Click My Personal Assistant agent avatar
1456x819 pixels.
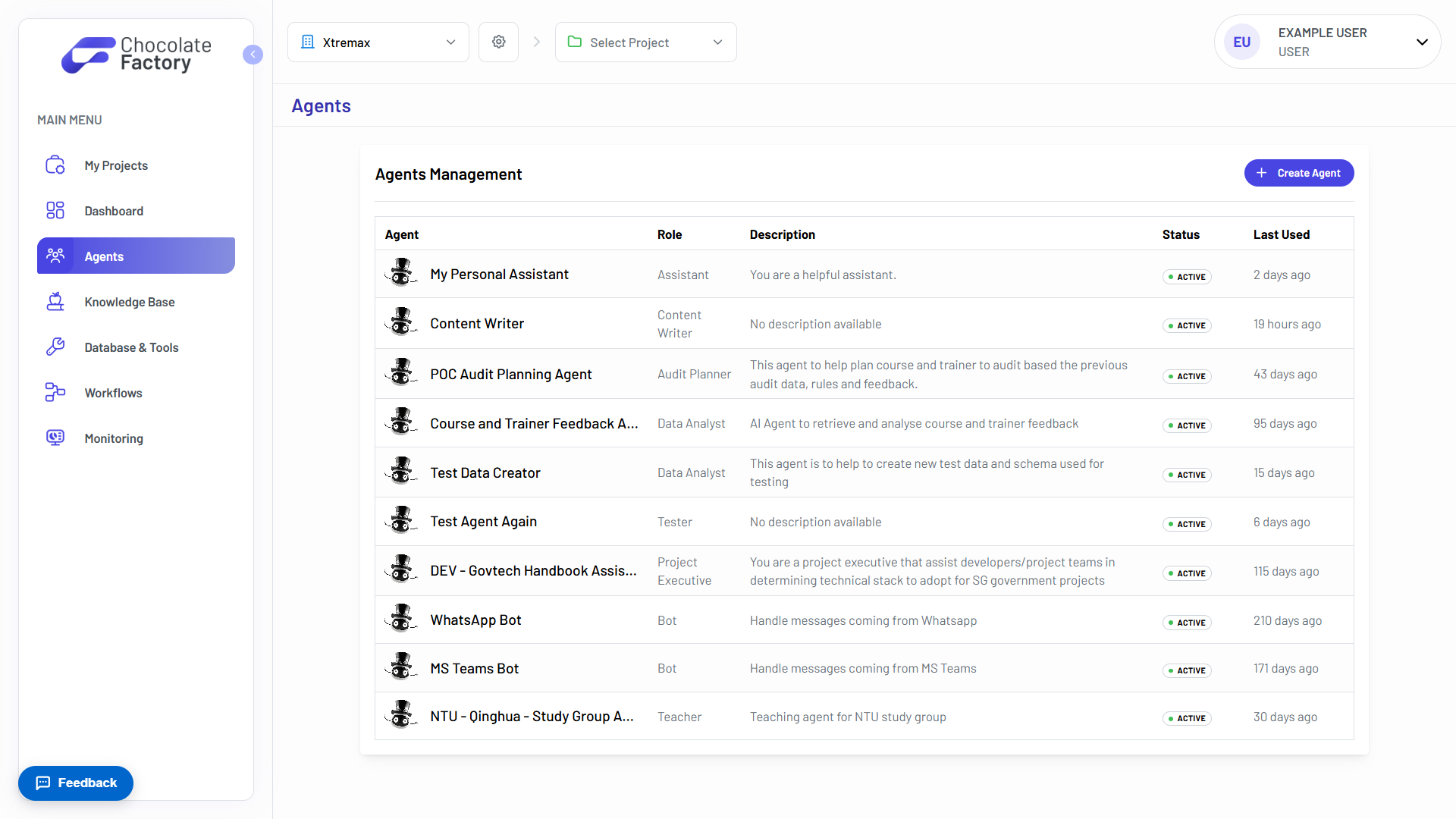[401, 274]
